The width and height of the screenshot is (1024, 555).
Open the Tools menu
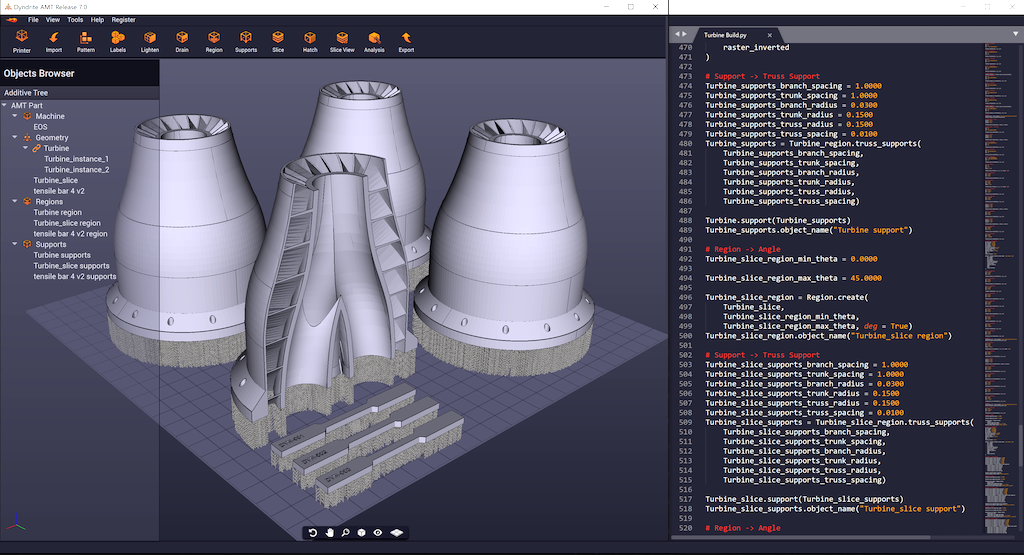click(75, 19)
